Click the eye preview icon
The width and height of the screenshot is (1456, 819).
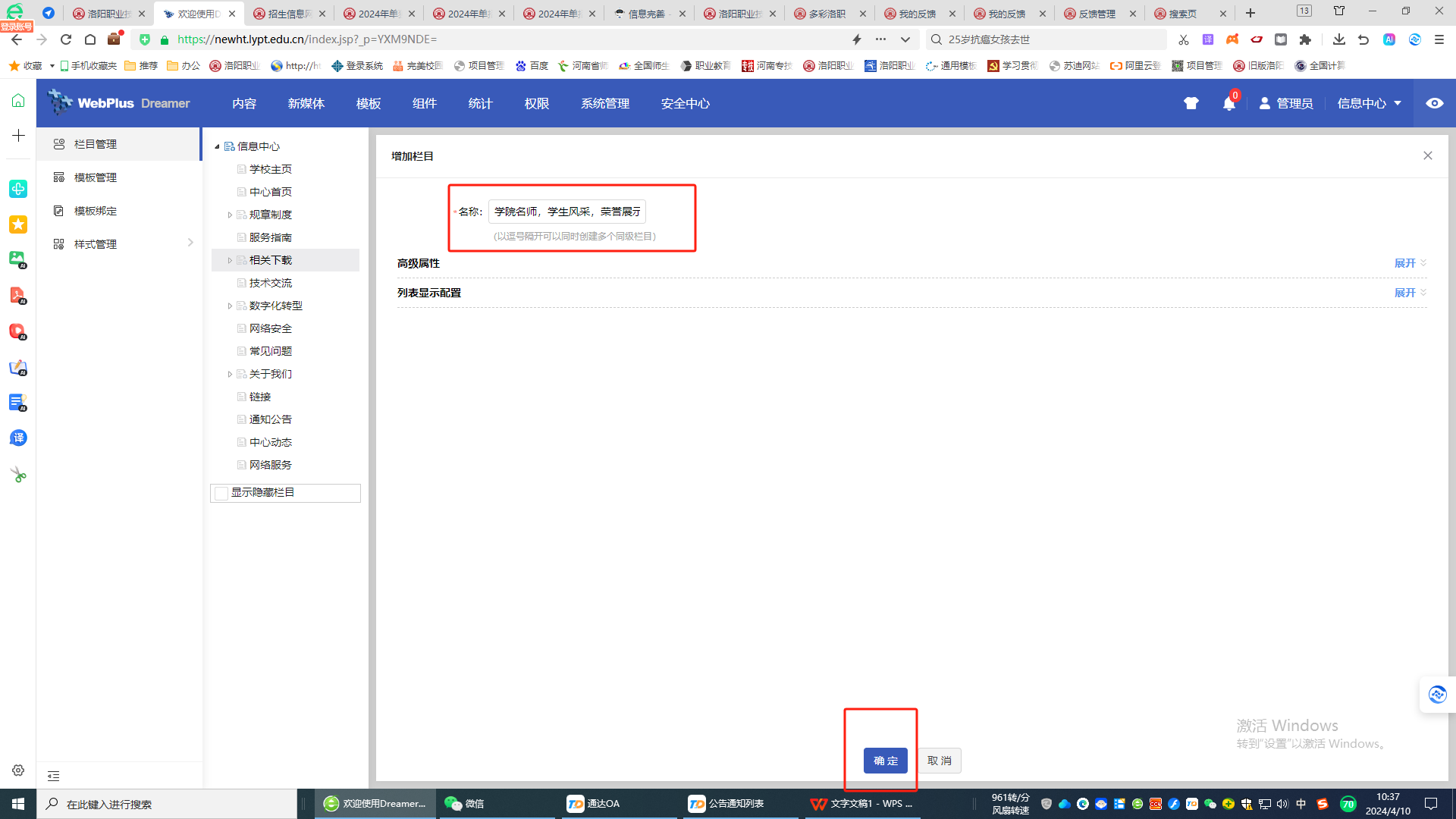[x=1434, y=103]
